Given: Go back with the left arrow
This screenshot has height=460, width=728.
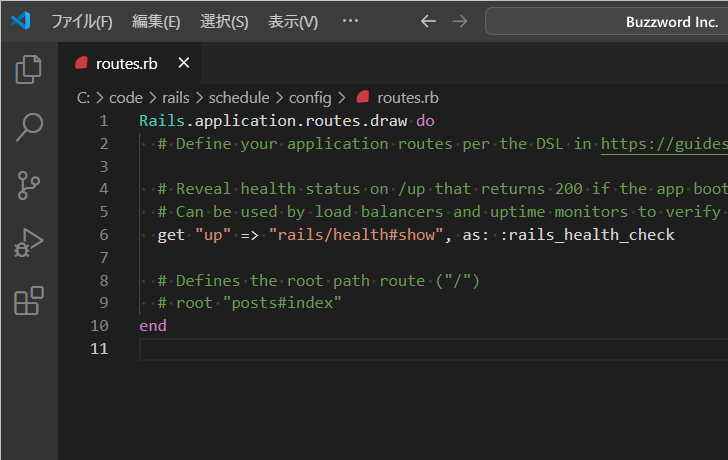Looking at the screenshot, I should (428, 21).
